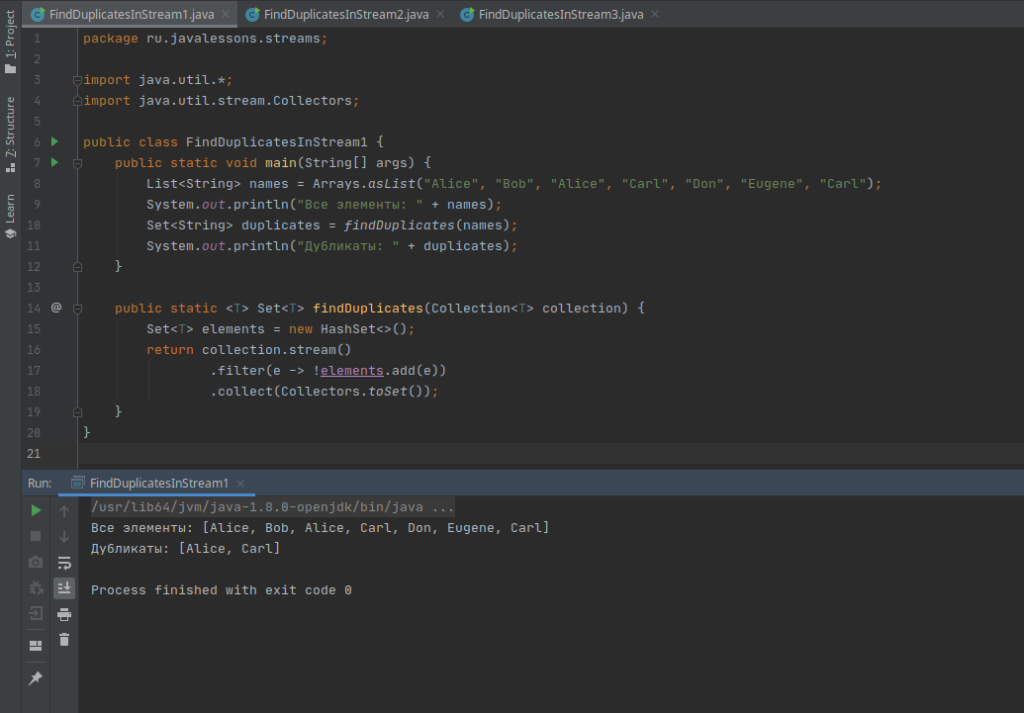This screenshot has width=1024, height=713.
Task: Collapse the findDuplicates method fold marker
Action: pyautogui.click(x=77, y=308)
